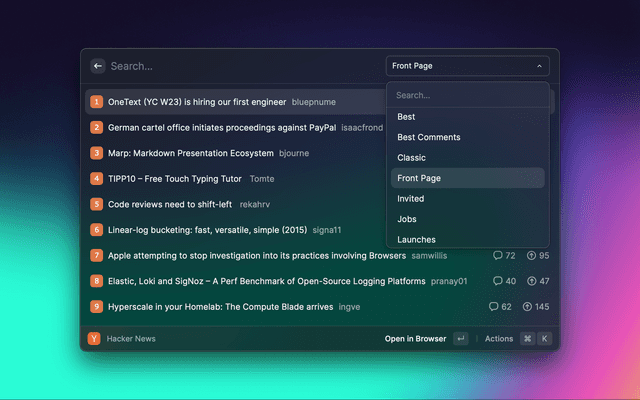Click the comment bubble icon on Apple story
640x400 pixels.
497,256
